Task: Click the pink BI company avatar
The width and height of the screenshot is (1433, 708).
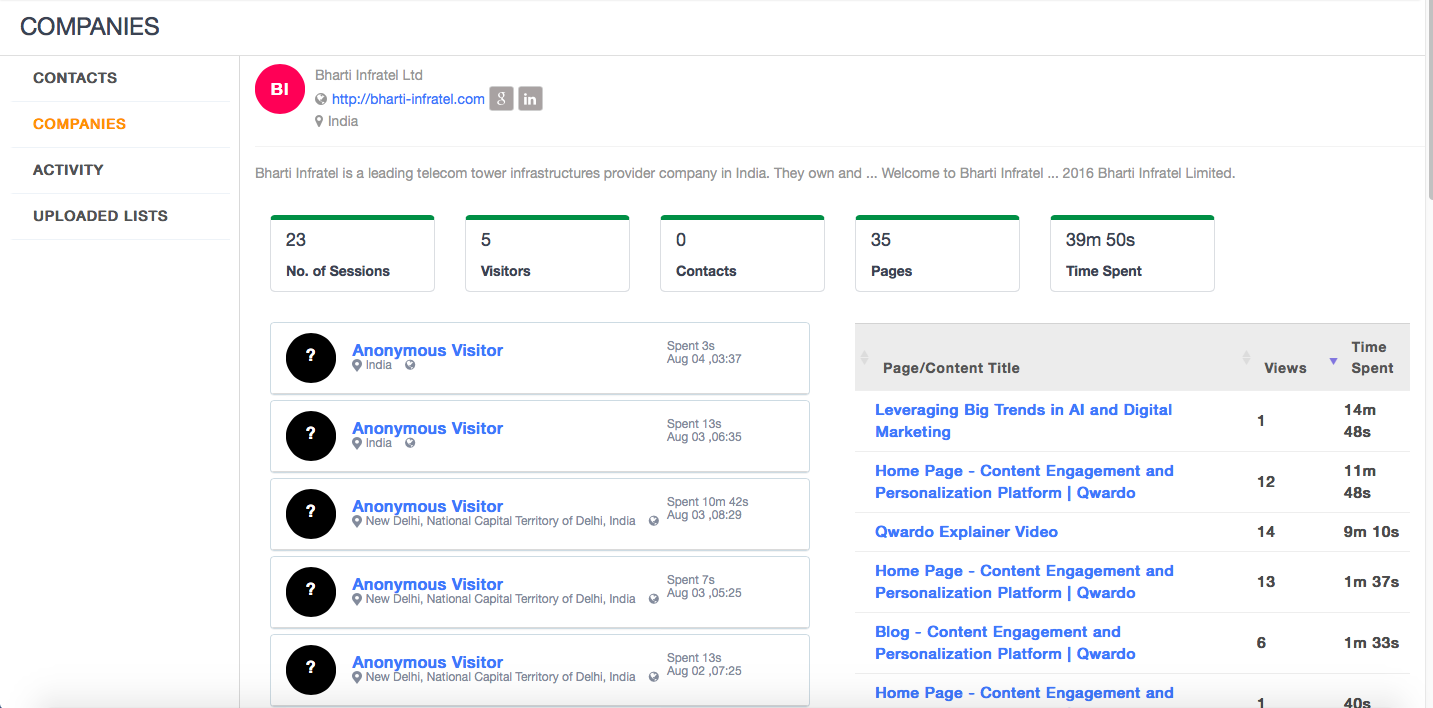Action: tap(280, 90)
